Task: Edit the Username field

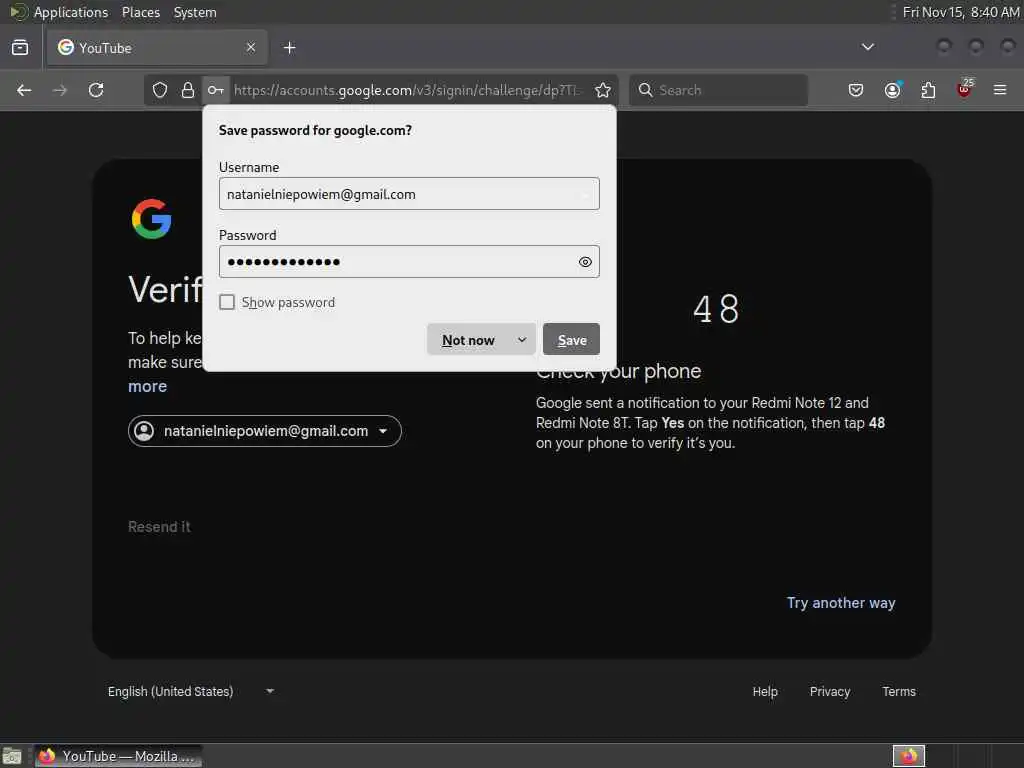Action: (x=409, y=194)
